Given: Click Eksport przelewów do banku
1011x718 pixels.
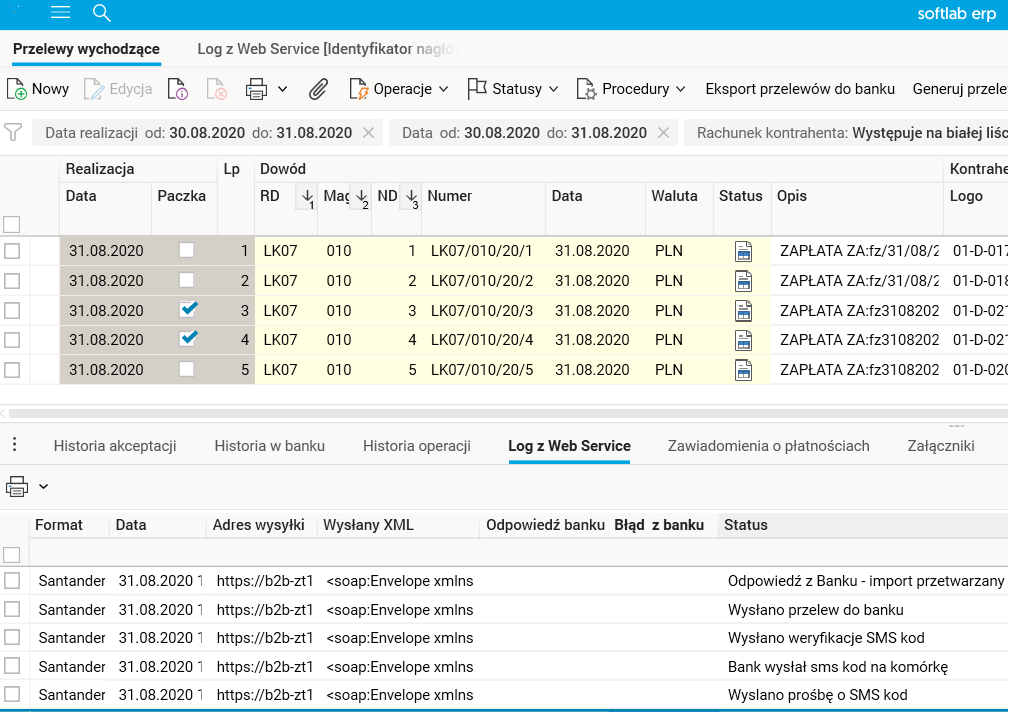Looking at the screenshot, I should click(800, 89).
